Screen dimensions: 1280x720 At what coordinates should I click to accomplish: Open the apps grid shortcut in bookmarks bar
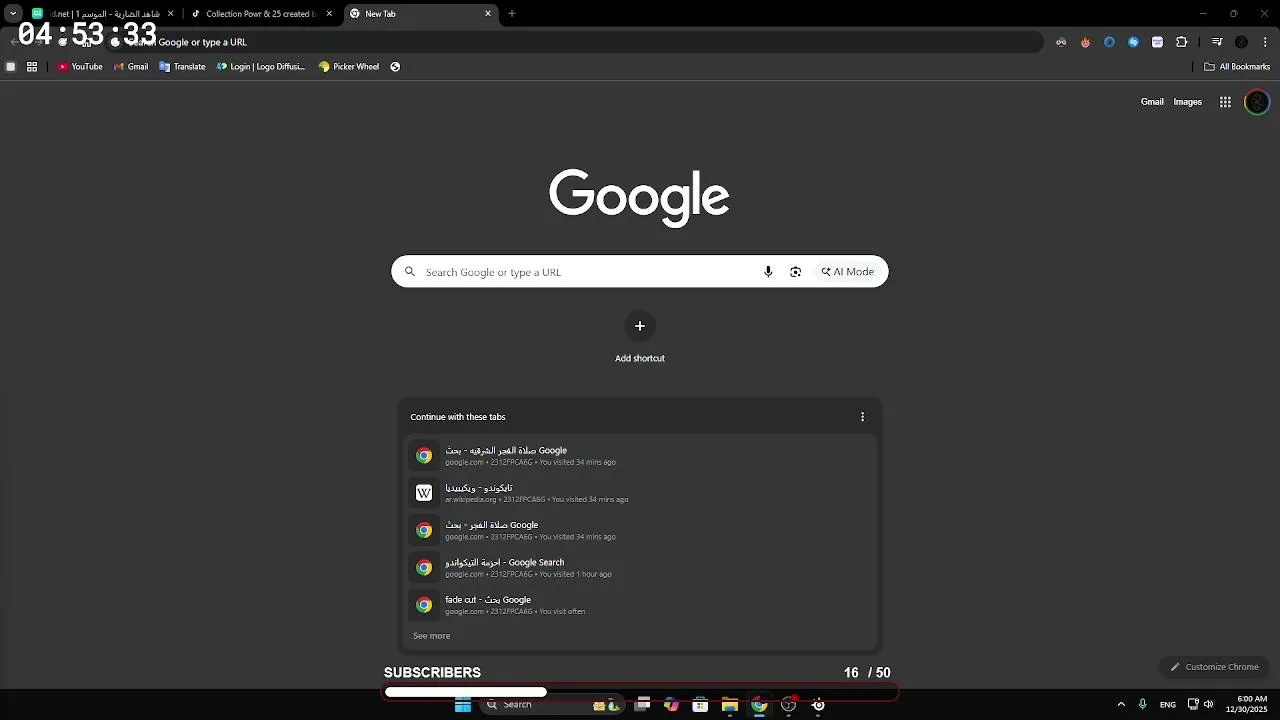(32, 67)
